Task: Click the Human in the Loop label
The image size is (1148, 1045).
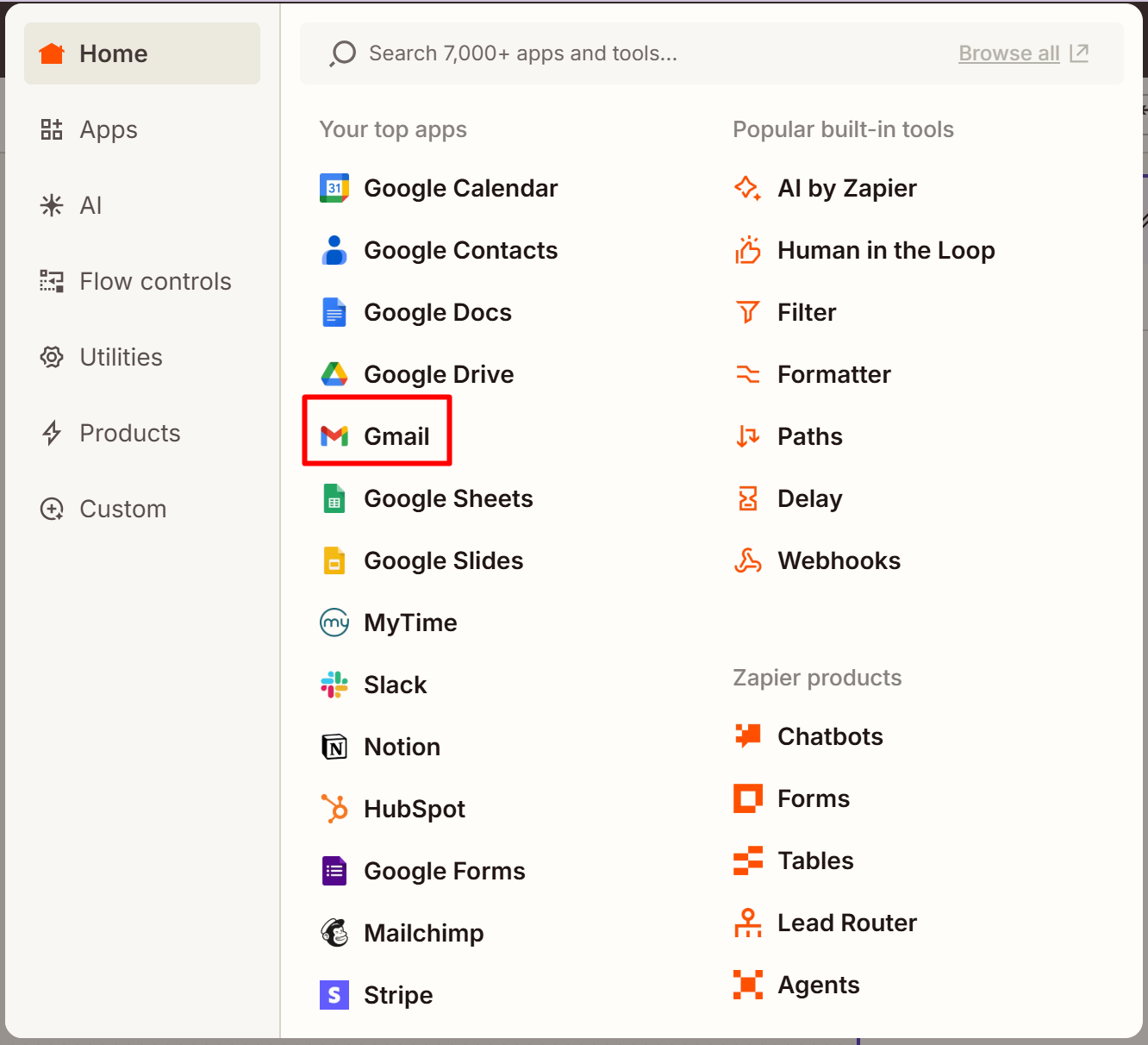Action: click(886, 250)
